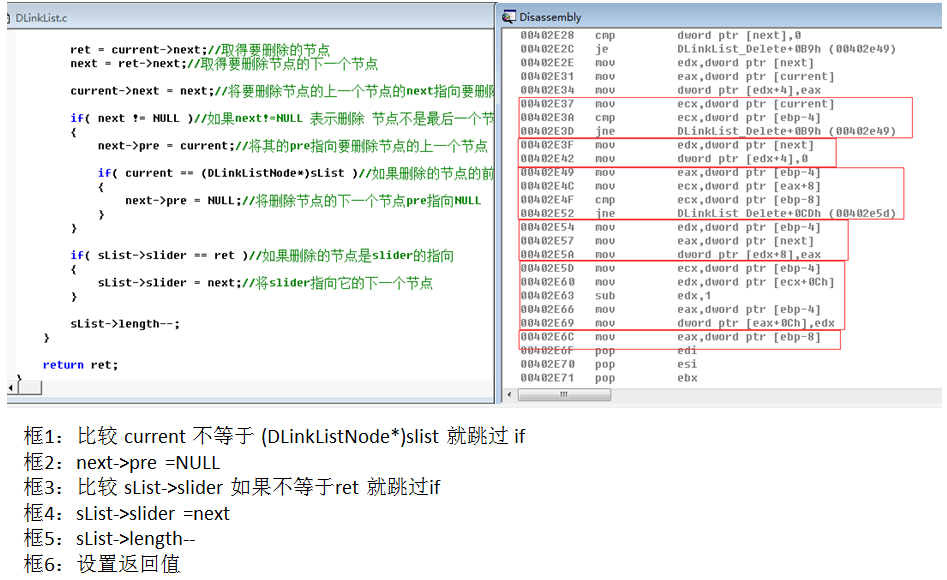Select disassembly address 00402E60
The width and height of the screenshot is (947, 580).
pyautogui.click(x=547, y=282)
